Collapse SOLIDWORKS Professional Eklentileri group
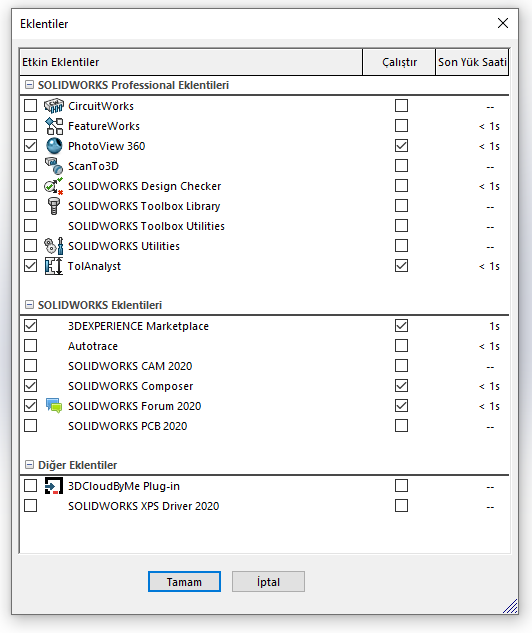The image size is (532, 633). [x=29, y=85]
